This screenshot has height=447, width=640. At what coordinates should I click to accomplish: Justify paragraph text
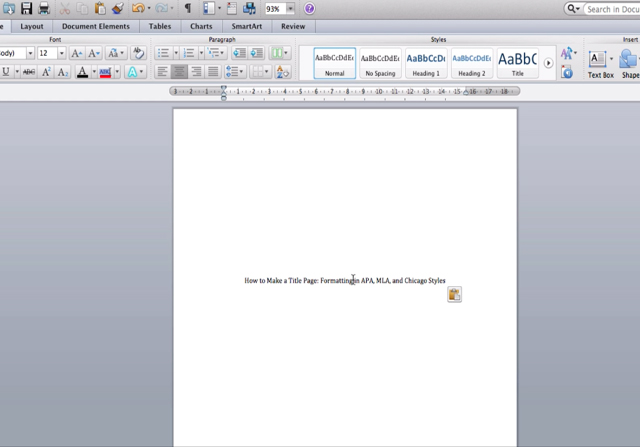tap(213, 72)
